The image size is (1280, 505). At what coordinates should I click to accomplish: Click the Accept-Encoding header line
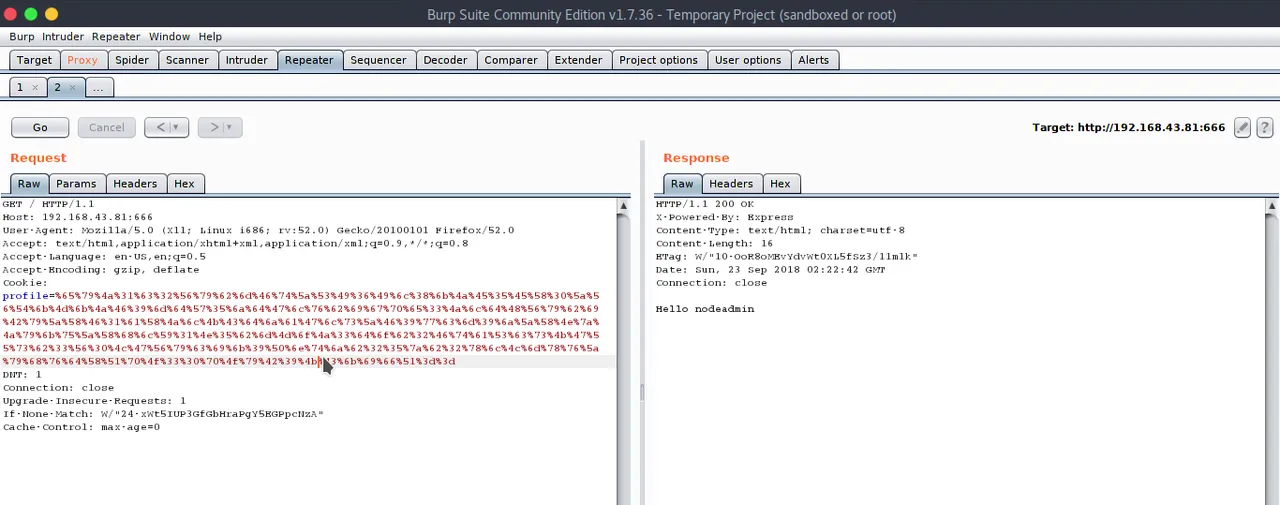pos(101,270)
